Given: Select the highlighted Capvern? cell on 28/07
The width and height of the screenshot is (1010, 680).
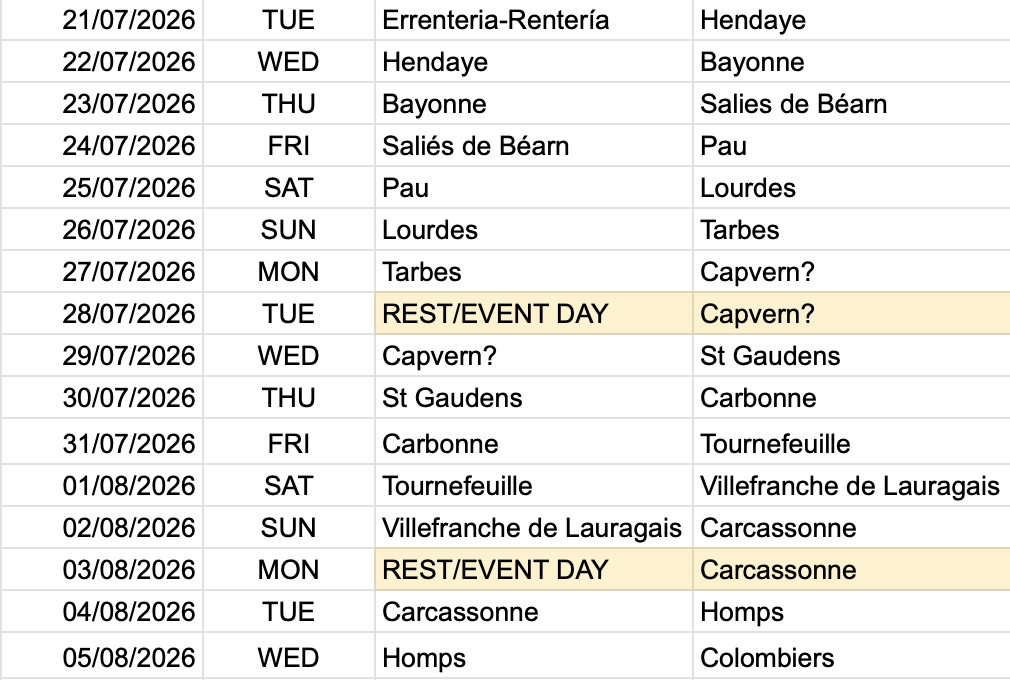Looking at the screenshot, I should click(x=852, y=314).
